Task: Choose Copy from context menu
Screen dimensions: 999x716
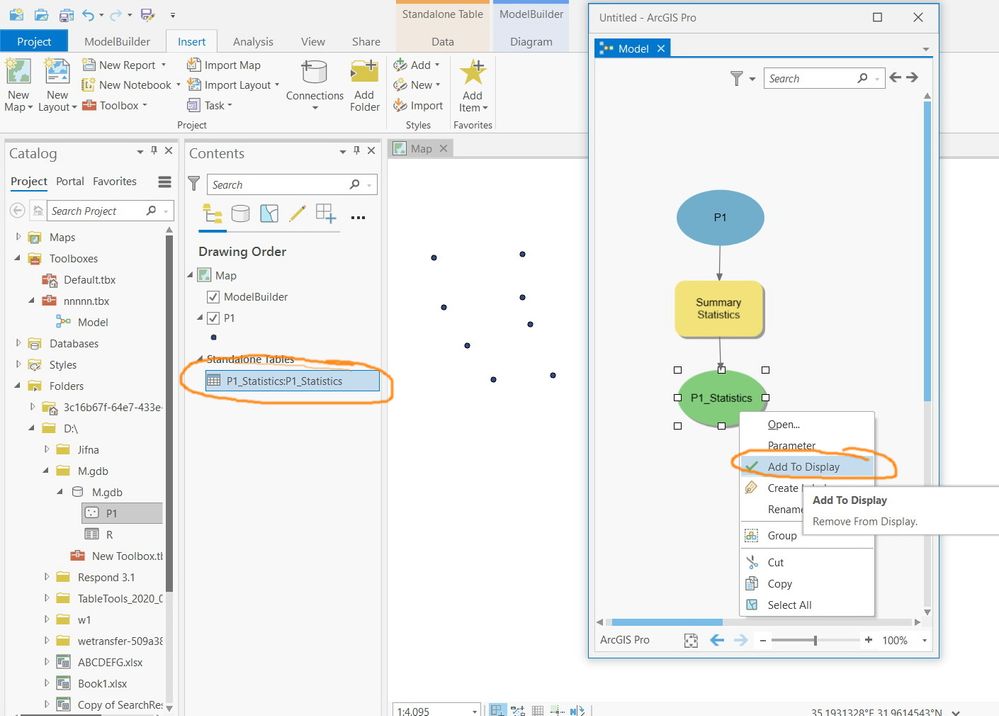Action: 807,584
